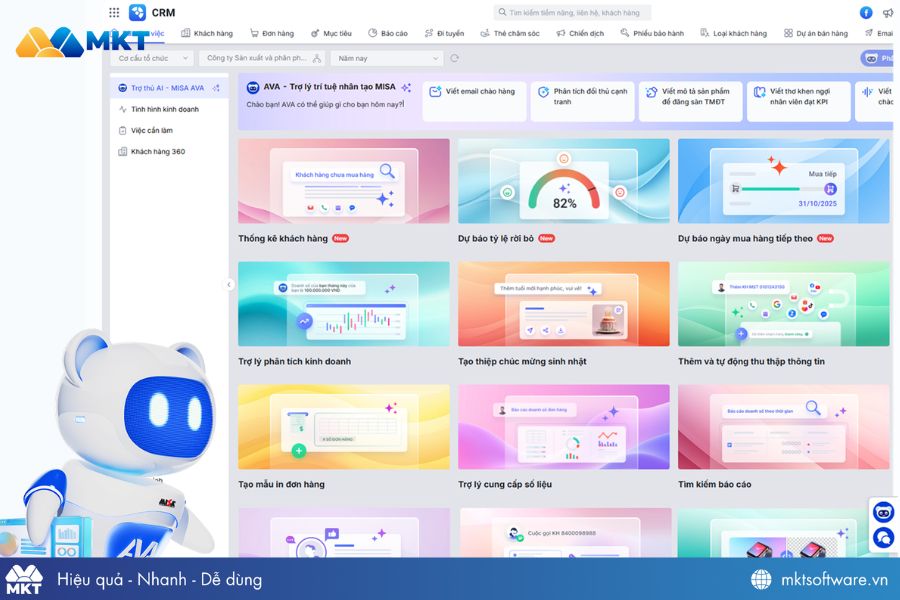The width and height of the screenshot is (900, 600).
Task: Open the Mục tiêu menu tab
Action: (x=331, y=33)
